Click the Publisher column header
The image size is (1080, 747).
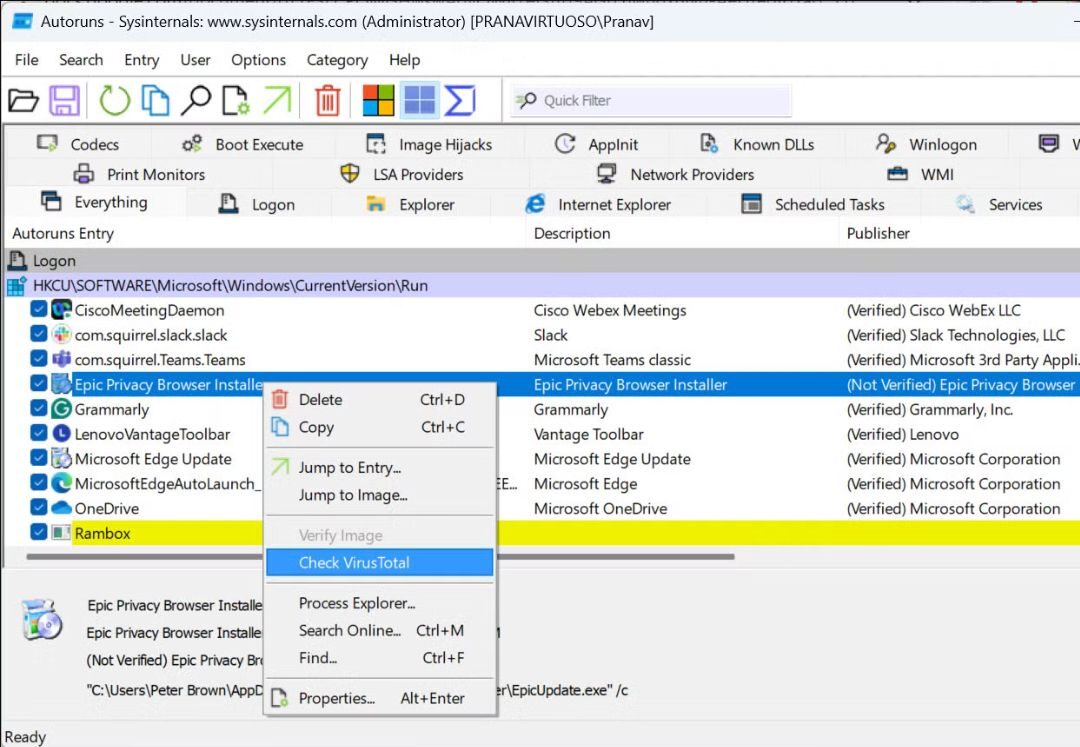pyautogui.click(x=878, y=233)
